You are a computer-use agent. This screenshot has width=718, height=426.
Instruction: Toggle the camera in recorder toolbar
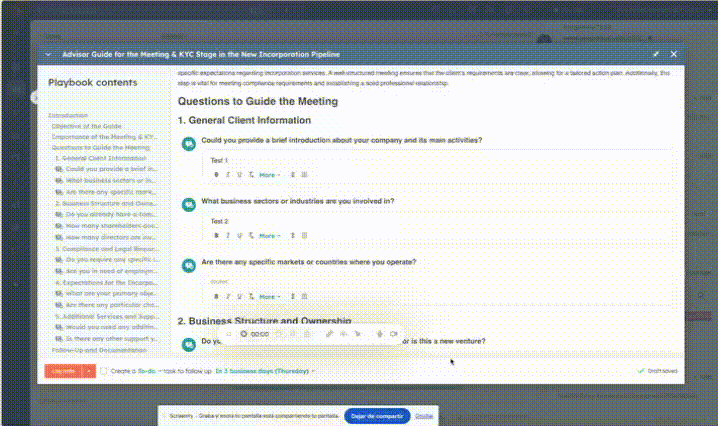click(x=393, y=334)
